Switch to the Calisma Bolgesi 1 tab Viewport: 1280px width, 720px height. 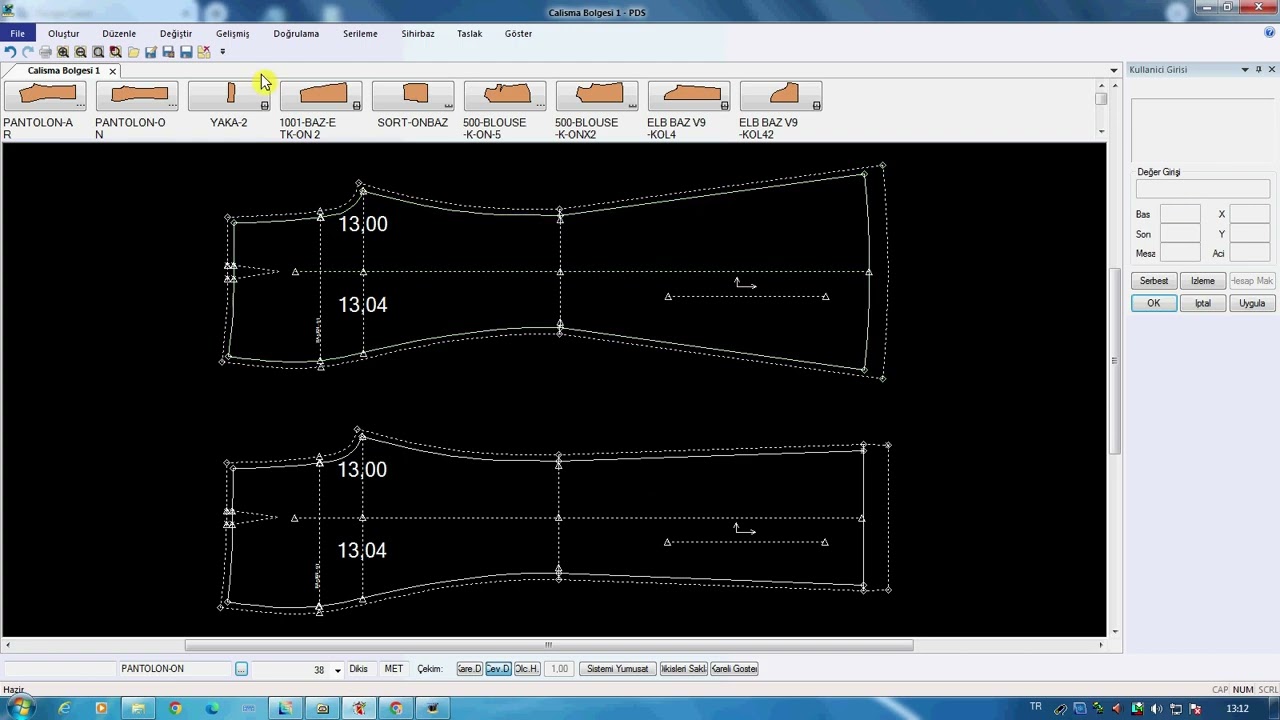tap(63, 71)
